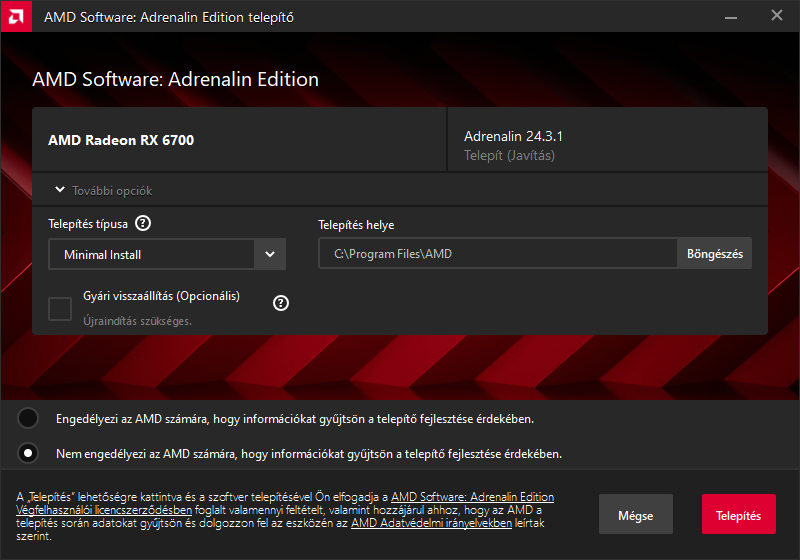This screenshot has height=560, width=800.
Task: Click the install path field C:\Program Files\AMD
Action: 498,253
